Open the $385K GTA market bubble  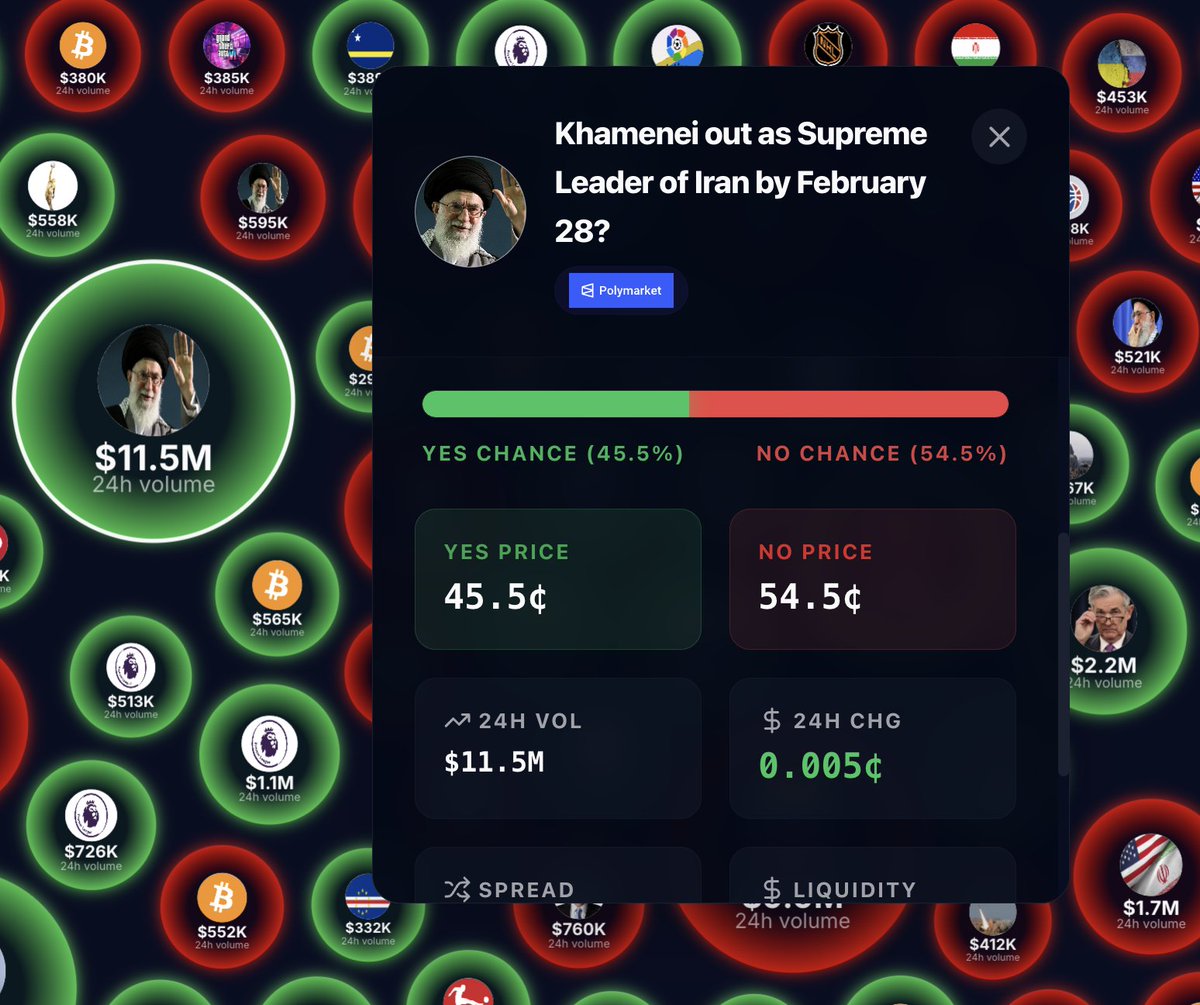pyautogui.click(x=225, y=55)
